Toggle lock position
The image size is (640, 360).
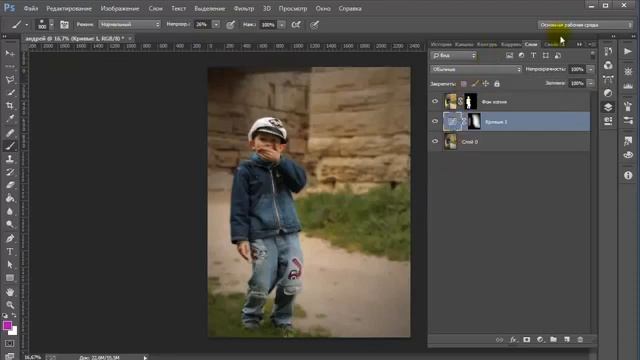[486, 84]
